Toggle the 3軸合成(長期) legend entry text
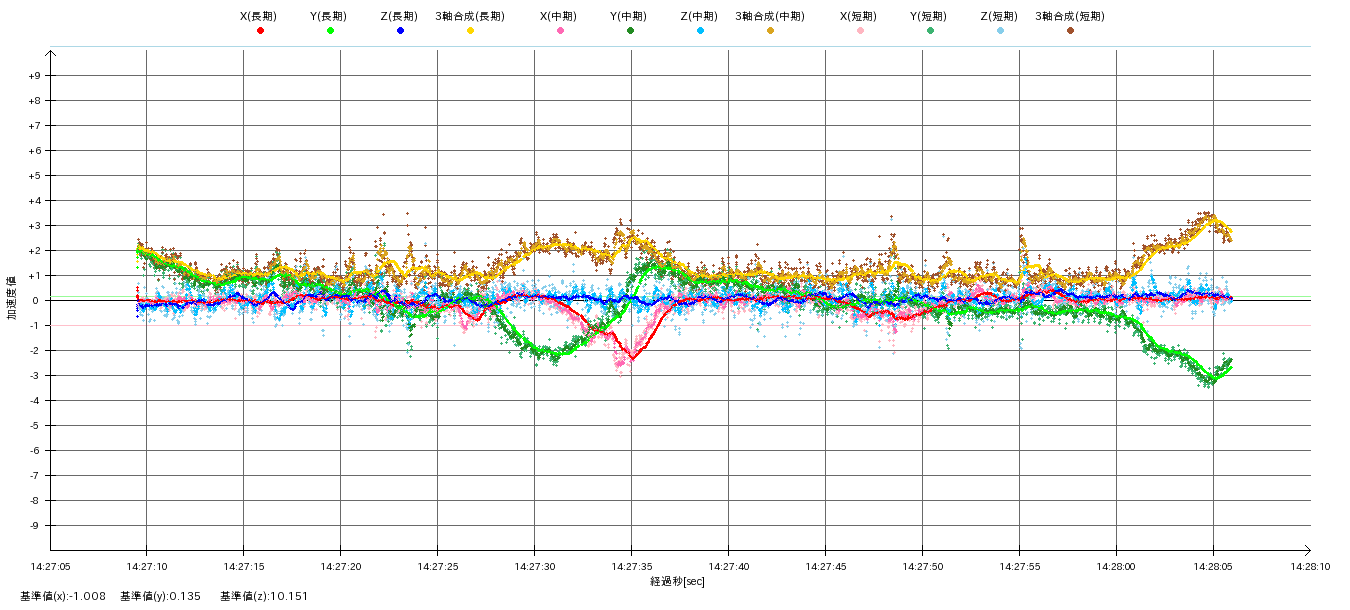Viewport: 1350px width, 610px height. tap(469, 16)
